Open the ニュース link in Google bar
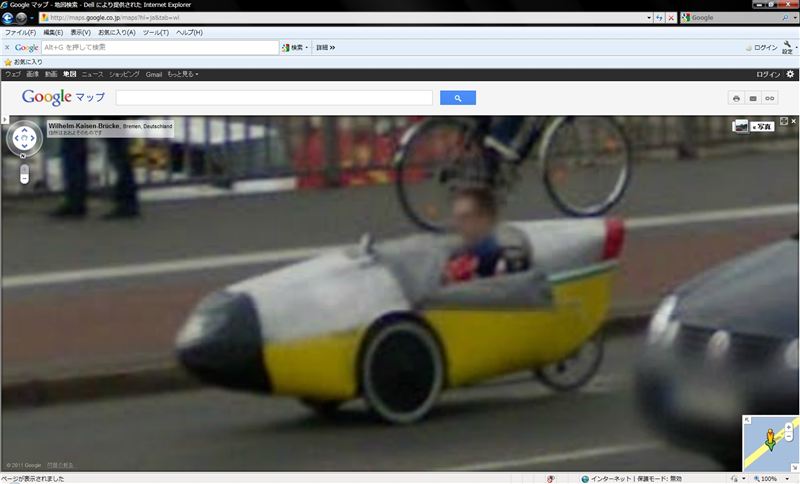 point(92,74)
